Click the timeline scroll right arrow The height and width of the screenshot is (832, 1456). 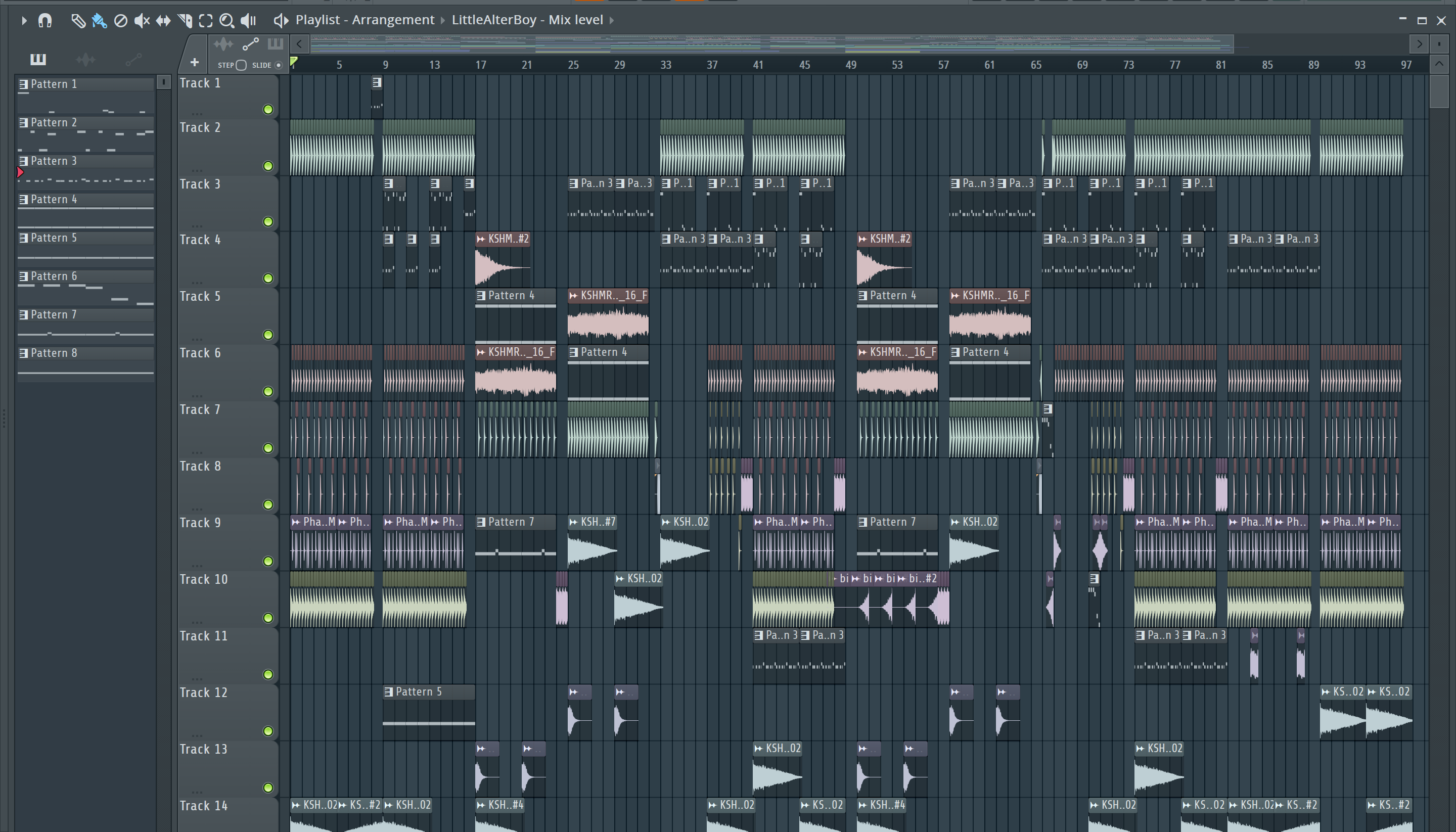click(1420, 43)
